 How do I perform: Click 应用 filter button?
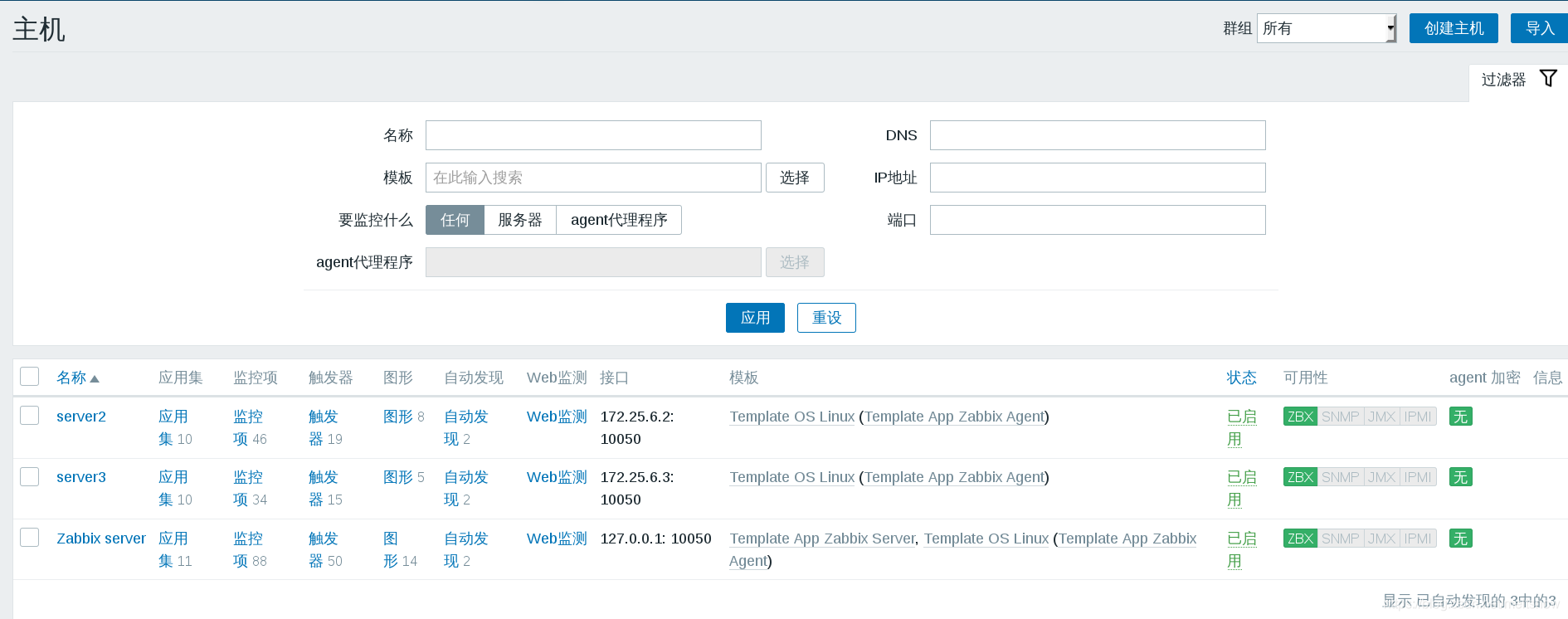pos(755,318)
